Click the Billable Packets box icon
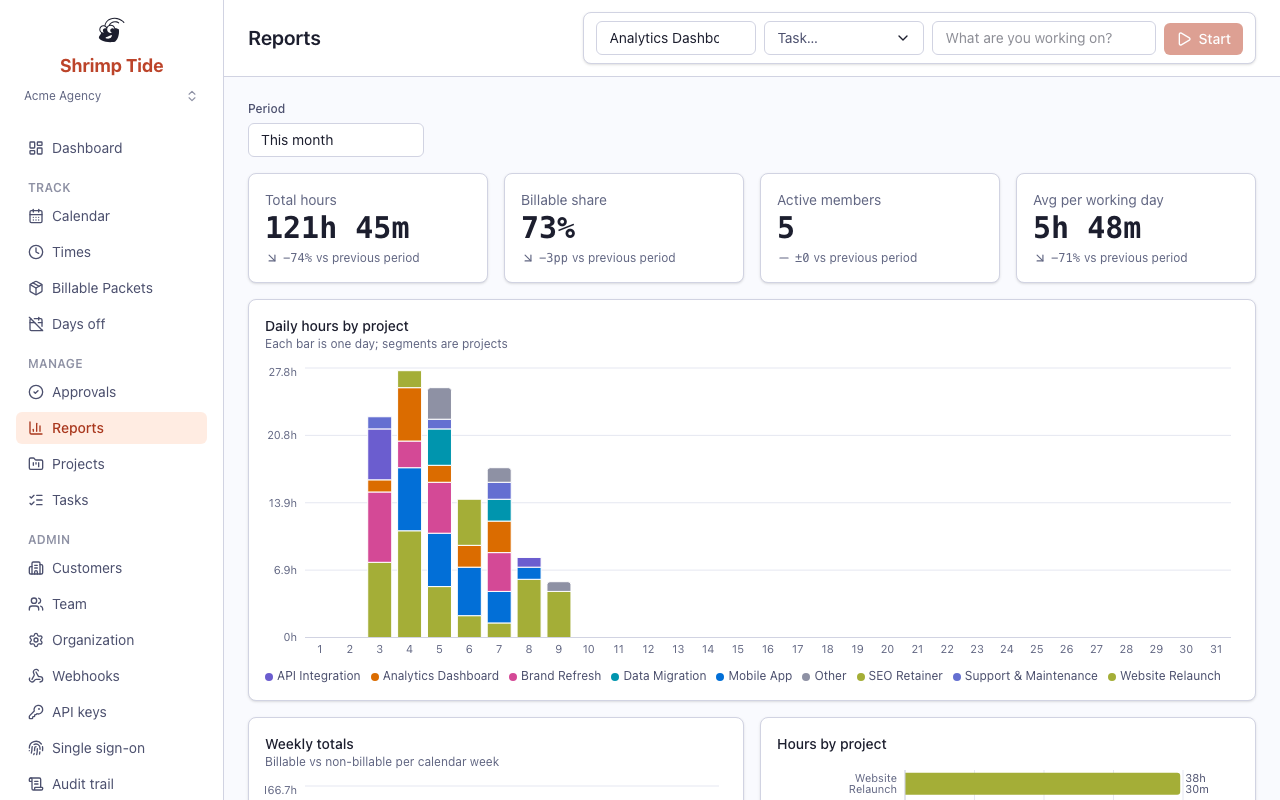 [x=36, y=288]
